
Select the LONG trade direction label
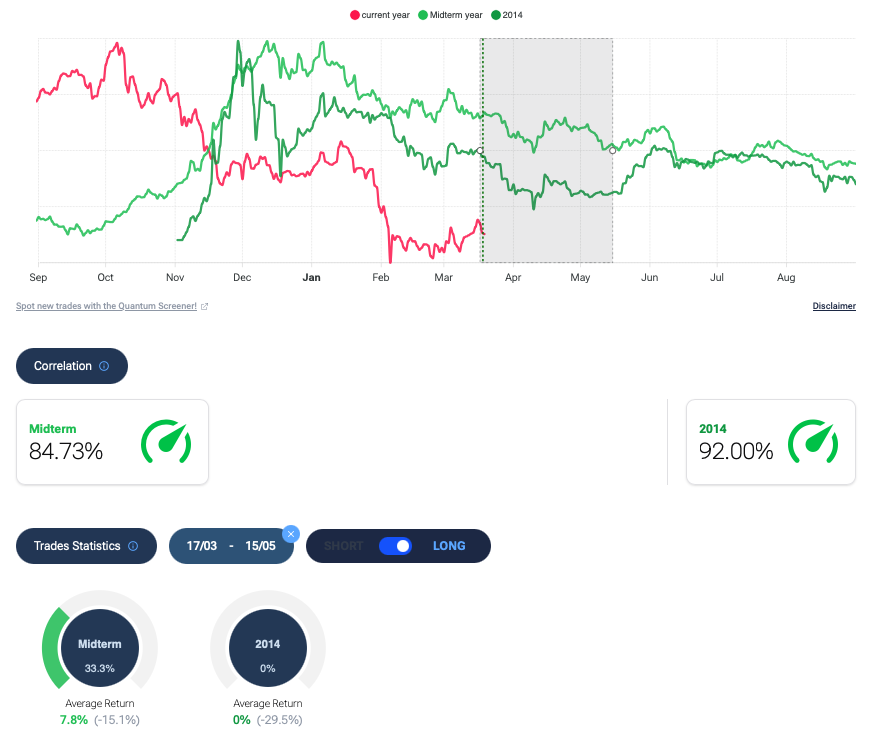point(449,546)
